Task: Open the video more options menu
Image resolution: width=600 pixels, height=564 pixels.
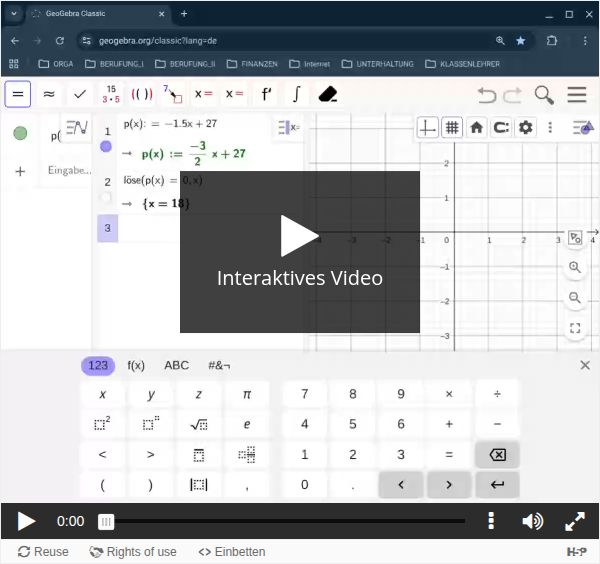Action: (x=491, y=521)
